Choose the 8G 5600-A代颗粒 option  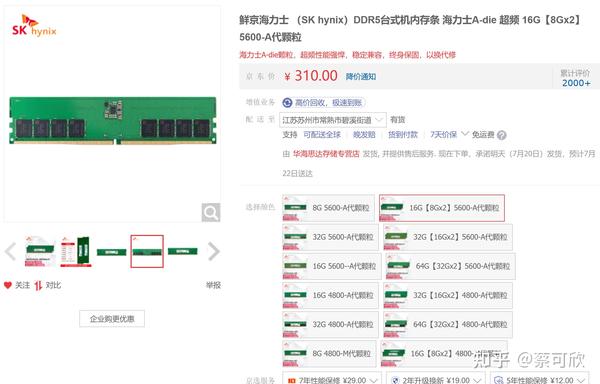[x=328, y=208]
